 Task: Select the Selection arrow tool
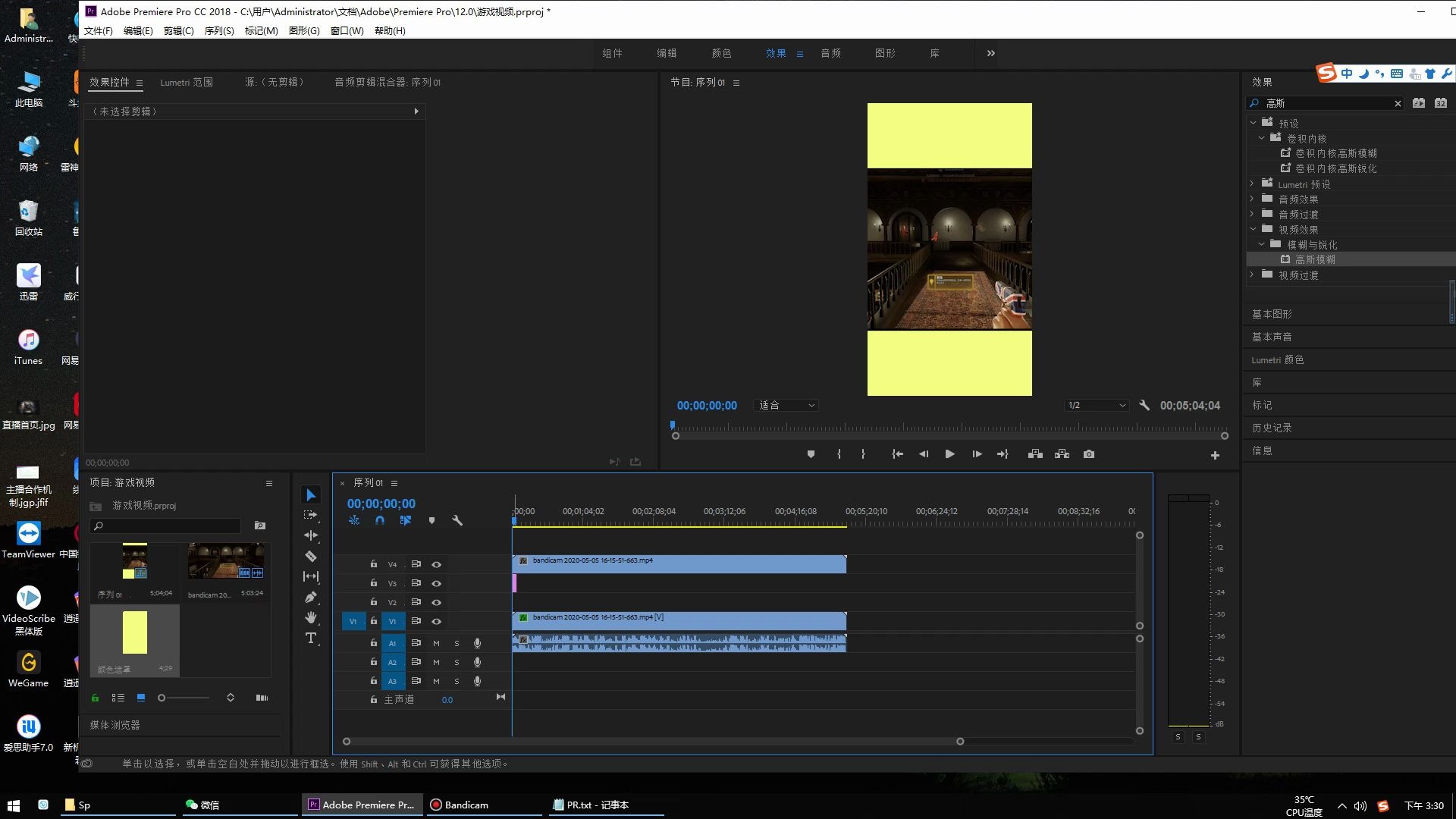point(311,495)
